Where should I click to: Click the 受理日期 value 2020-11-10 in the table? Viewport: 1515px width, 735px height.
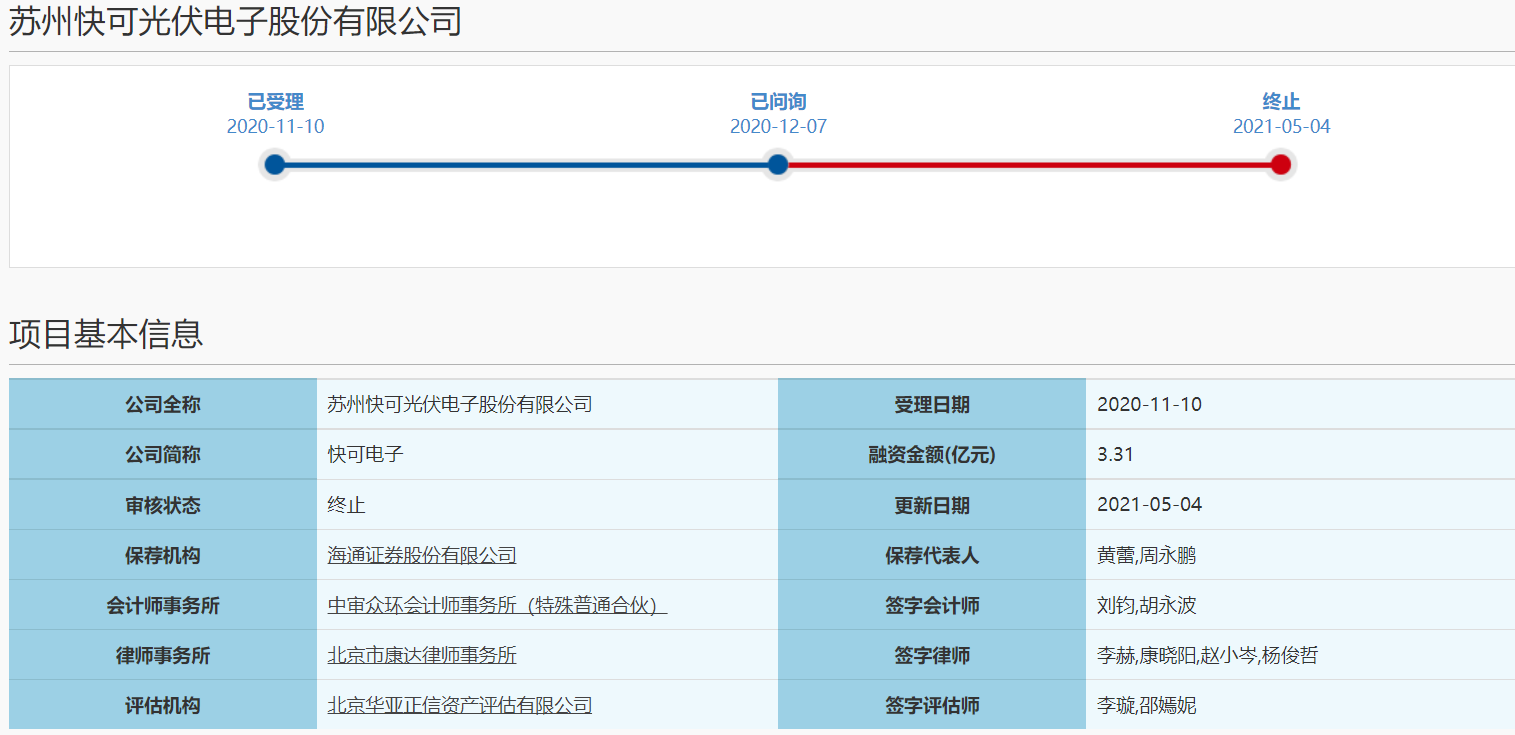pos(1149,404)
